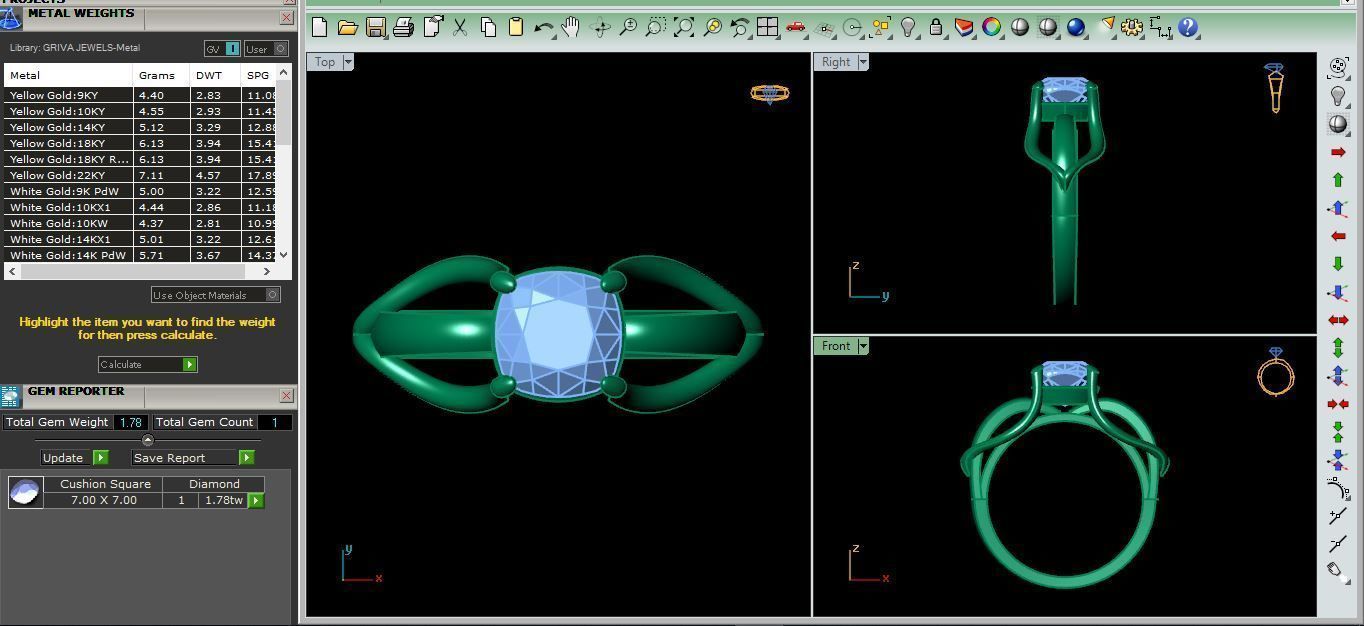Open options with the gear icon
The image size is (1364, 626).
(x=1132, y=28)
